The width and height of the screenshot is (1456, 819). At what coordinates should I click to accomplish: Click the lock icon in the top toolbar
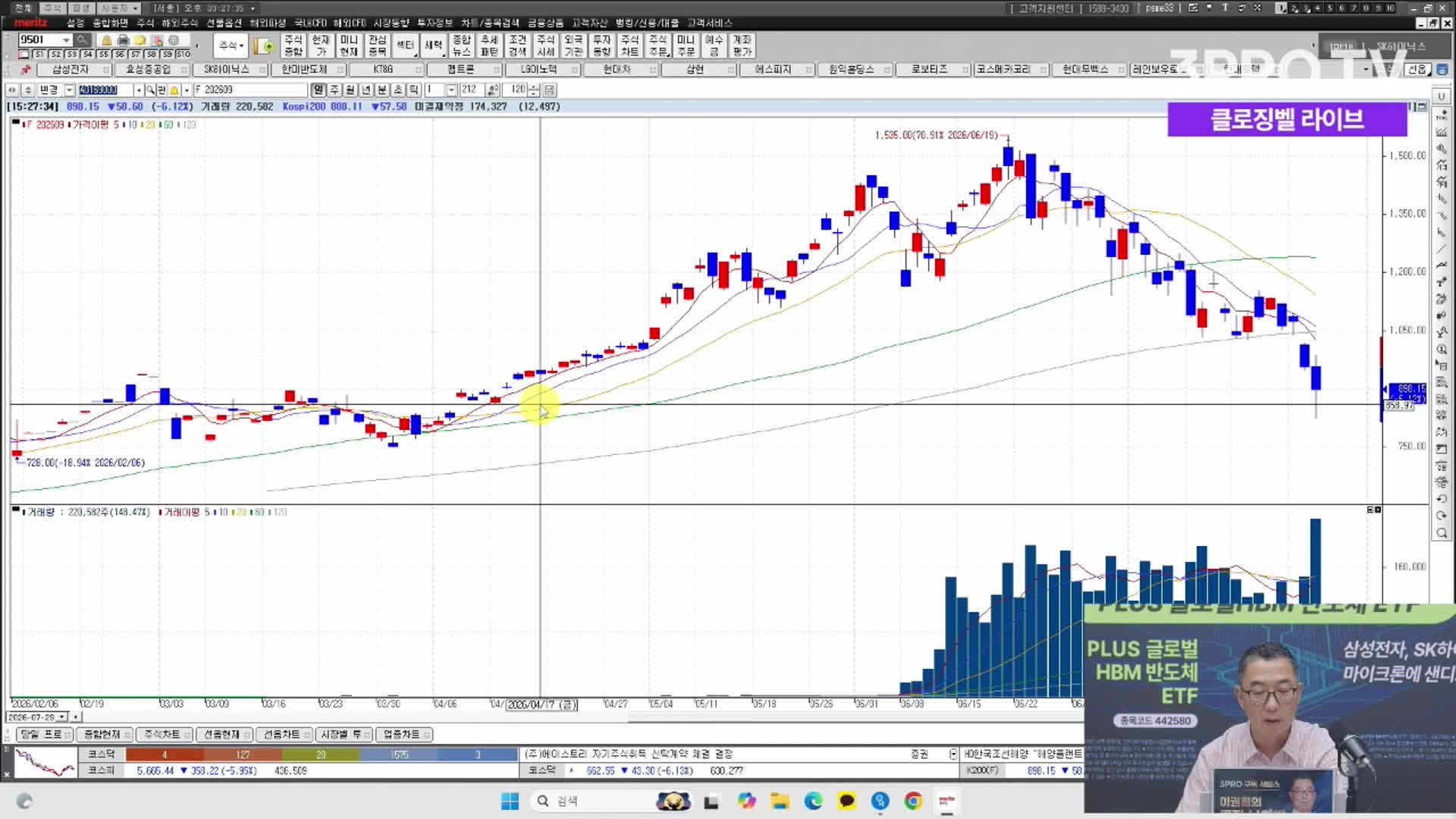[x=107, y=39]
